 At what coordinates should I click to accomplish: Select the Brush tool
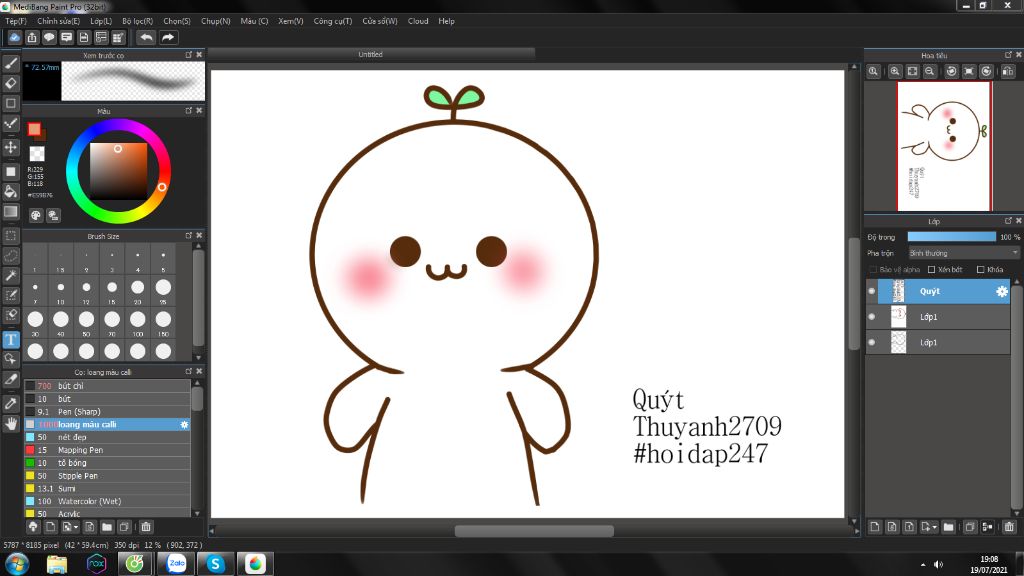coord(10,63)
